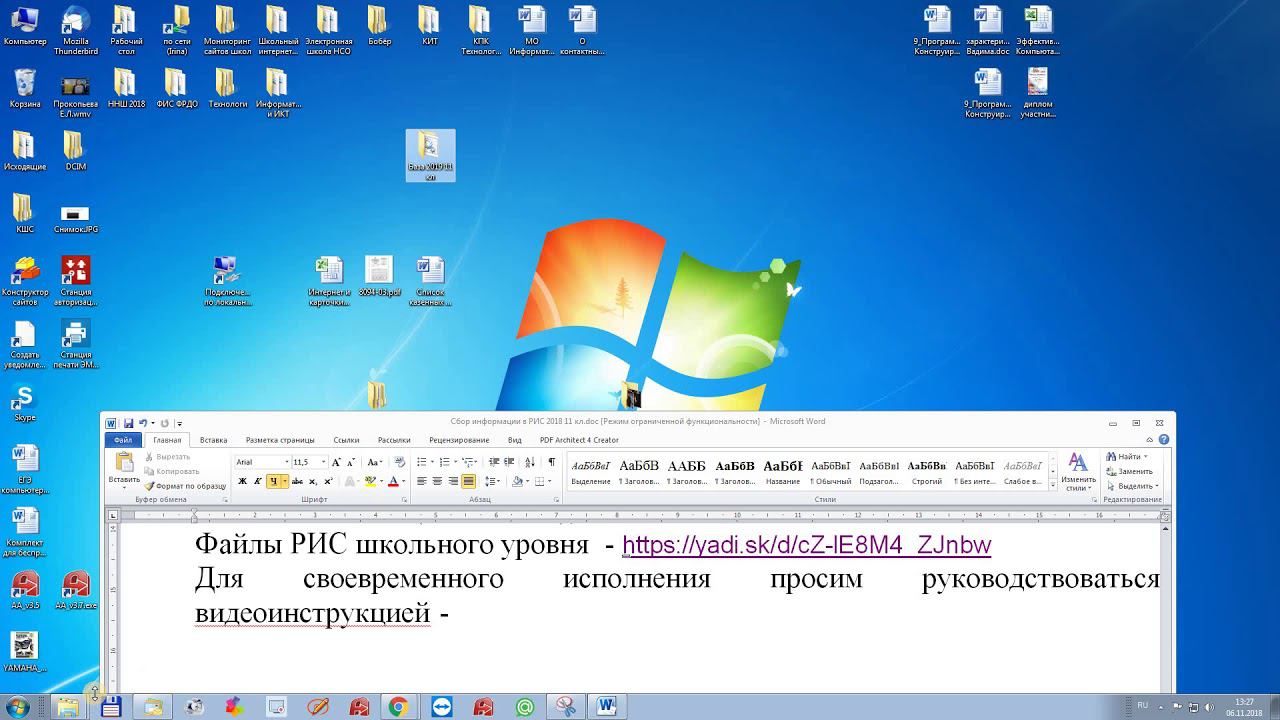
Task: Toggle strikethrough formatting
Action: click(x=298, y=481)
